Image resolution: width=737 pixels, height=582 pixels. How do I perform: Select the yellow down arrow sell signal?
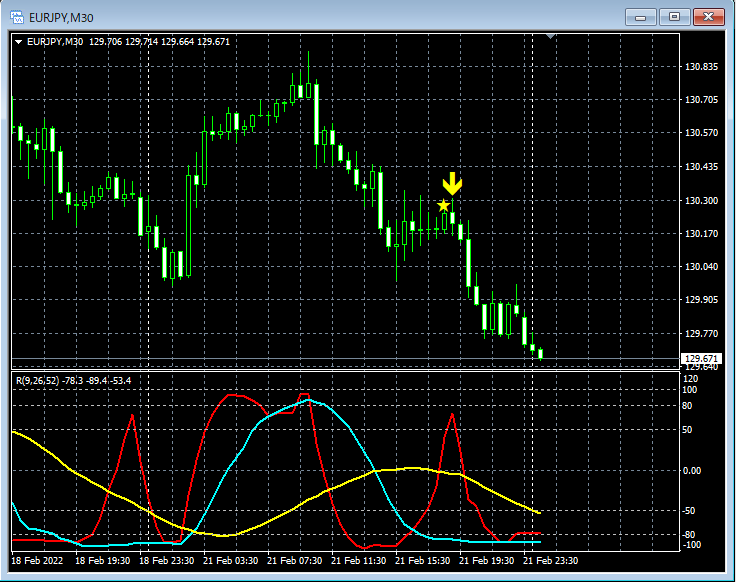pyautogui.click(x=452, y=183)
